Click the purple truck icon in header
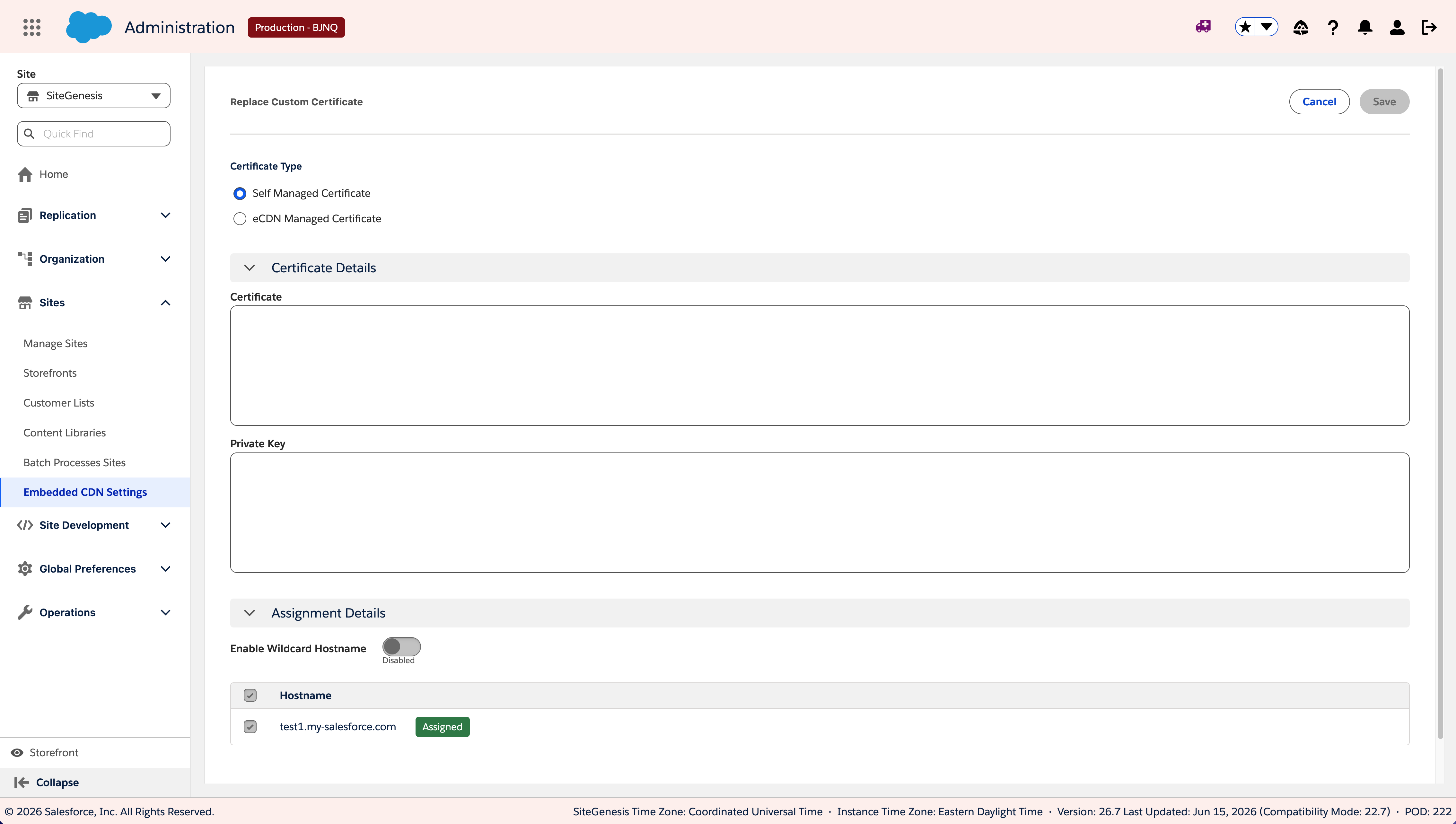 click(1203, 27)
